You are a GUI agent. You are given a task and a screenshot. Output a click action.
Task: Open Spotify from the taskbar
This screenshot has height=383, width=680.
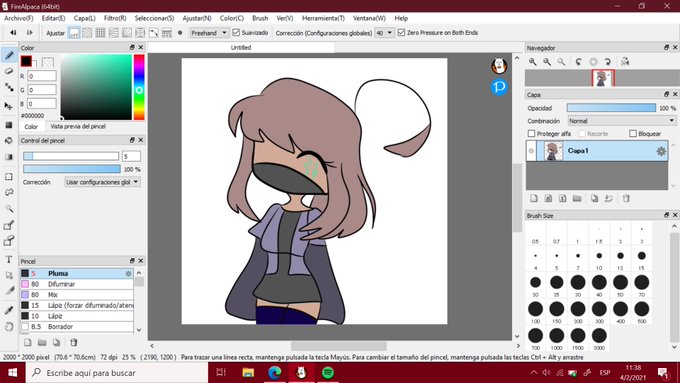point(328,373)
